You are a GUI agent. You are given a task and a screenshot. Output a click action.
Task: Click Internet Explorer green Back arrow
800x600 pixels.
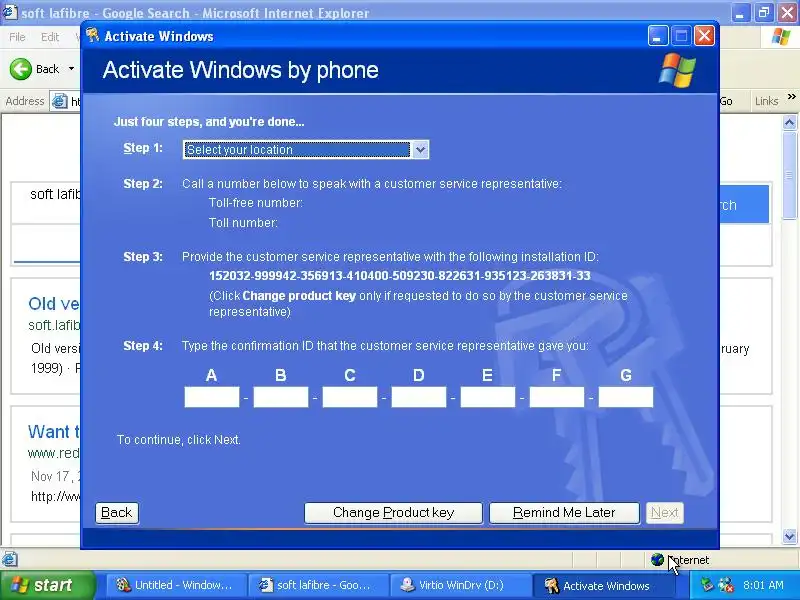(21, 69)
